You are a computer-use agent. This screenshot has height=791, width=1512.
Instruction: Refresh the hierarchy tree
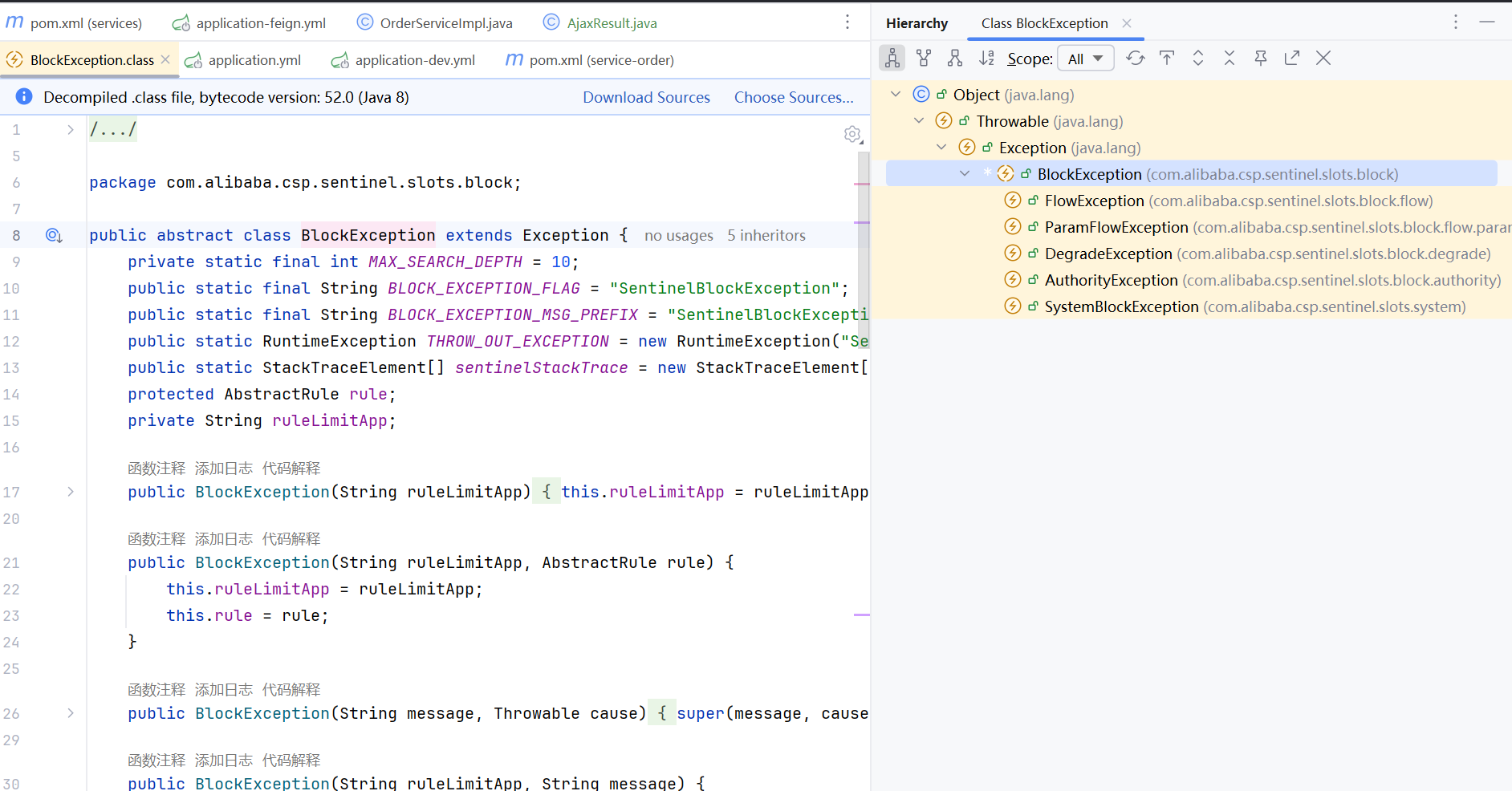click(x=1135, y=58)
